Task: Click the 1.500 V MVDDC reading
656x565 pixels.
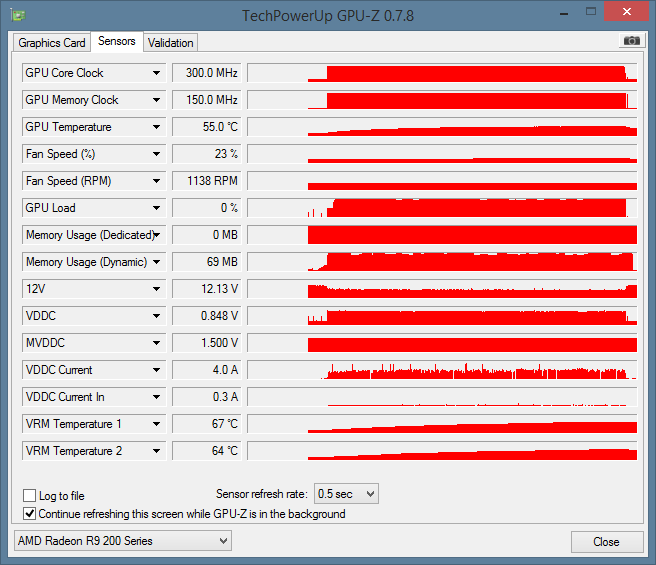Action: 207,343
